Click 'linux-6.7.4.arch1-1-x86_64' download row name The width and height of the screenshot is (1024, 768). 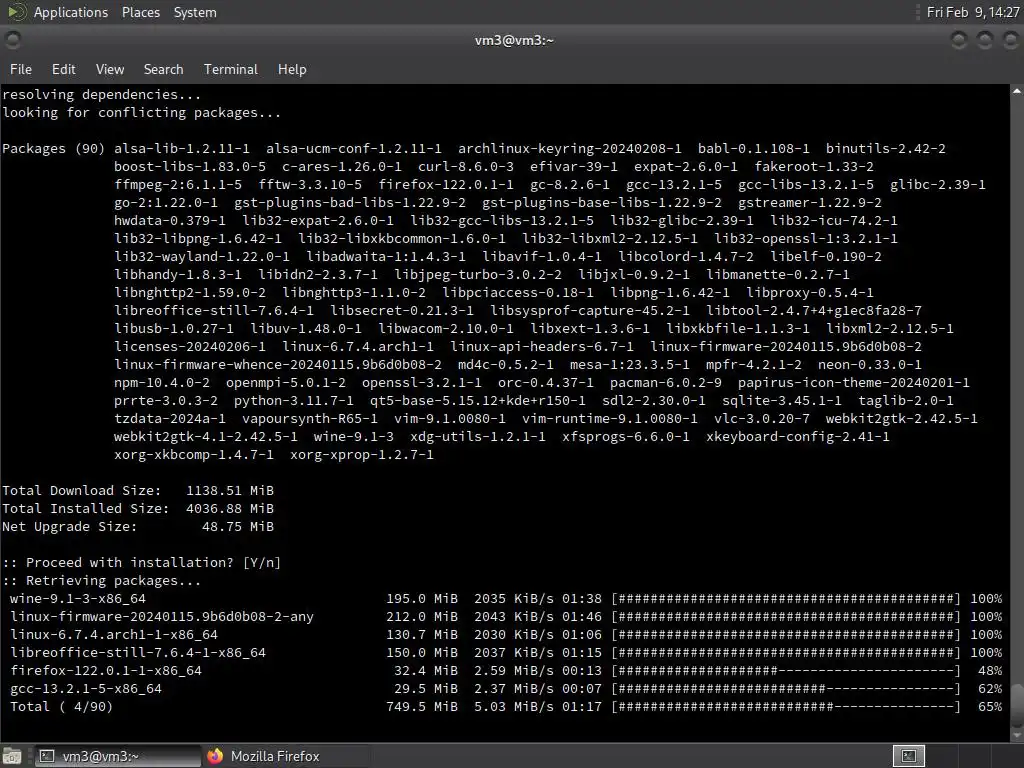114,635
